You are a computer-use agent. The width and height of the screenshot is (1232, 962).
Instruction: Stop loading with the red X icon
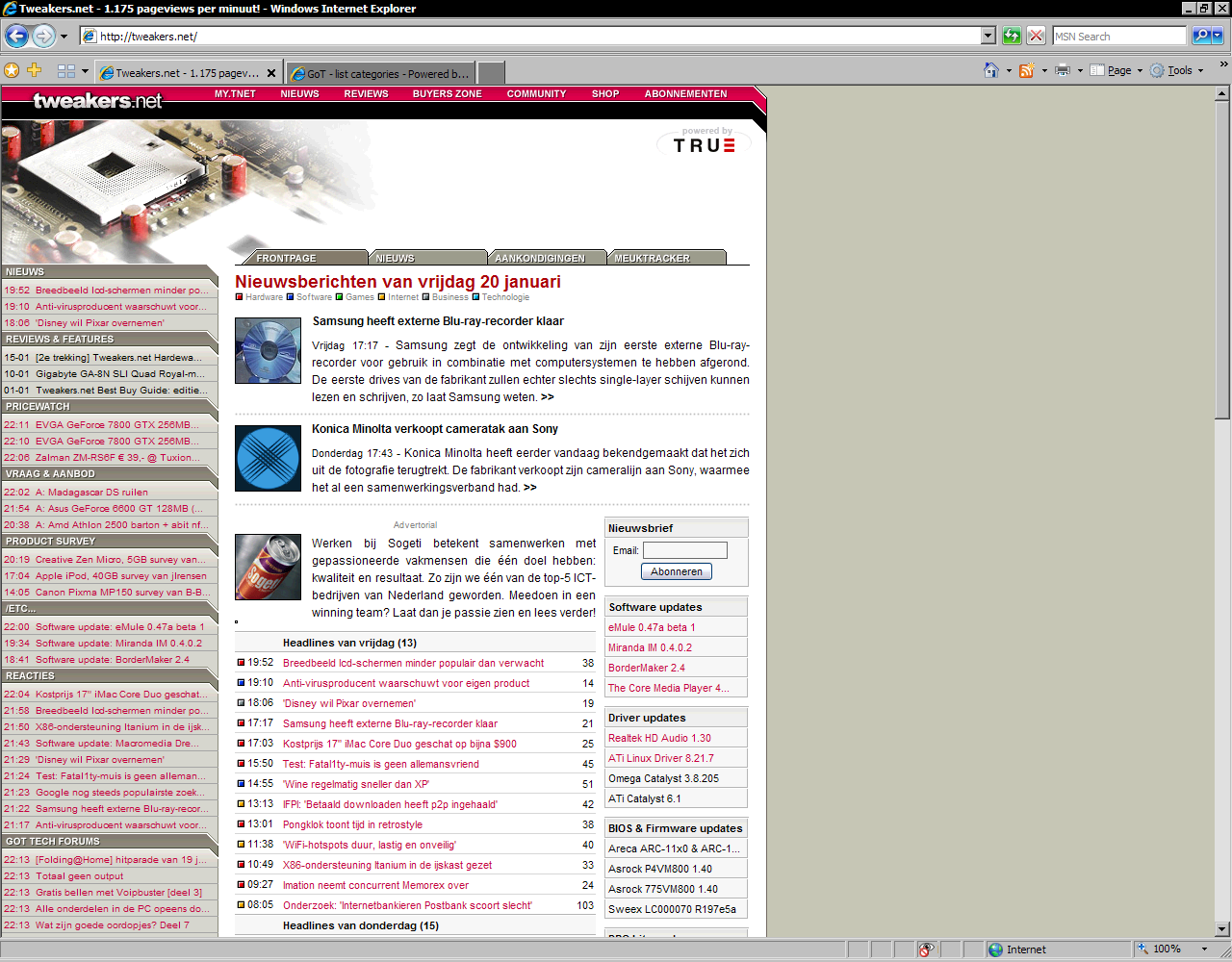[x=1036, y=36]
